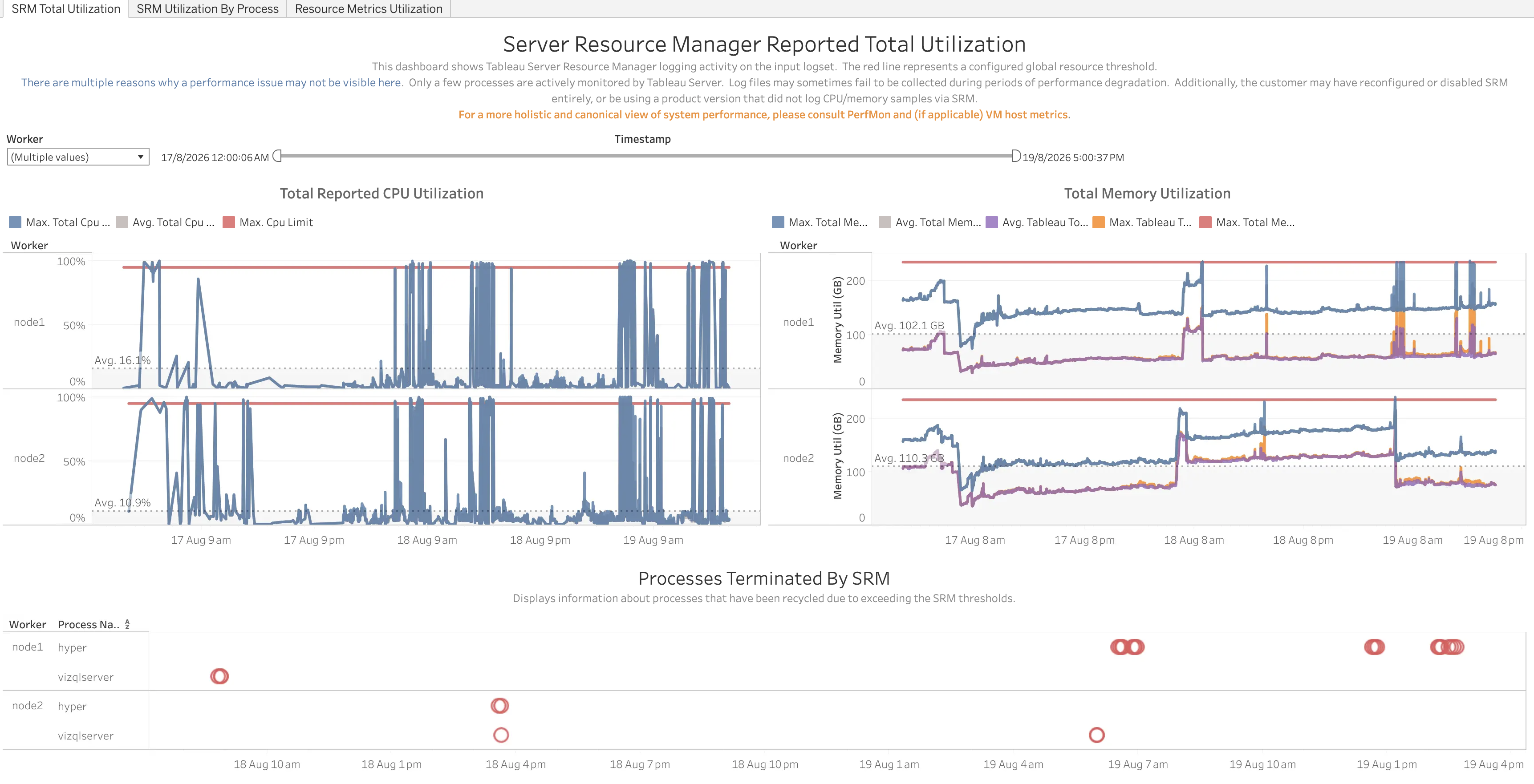Click the start timestamp 17/8/2026 12:00:06 AM
This screenshot has height=784, width=1534.
[x=215, y=158]
